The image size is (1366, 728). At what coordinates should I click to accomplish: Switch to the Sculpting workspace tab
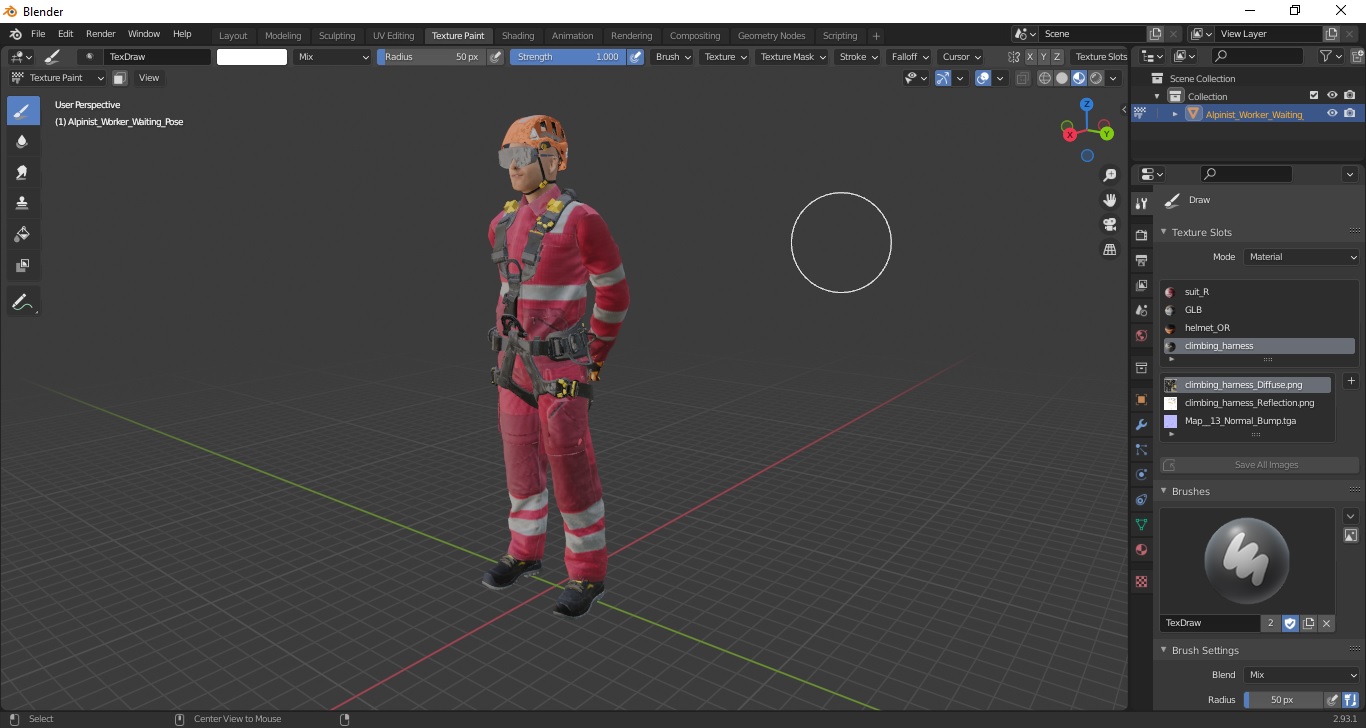click(337, 36)
